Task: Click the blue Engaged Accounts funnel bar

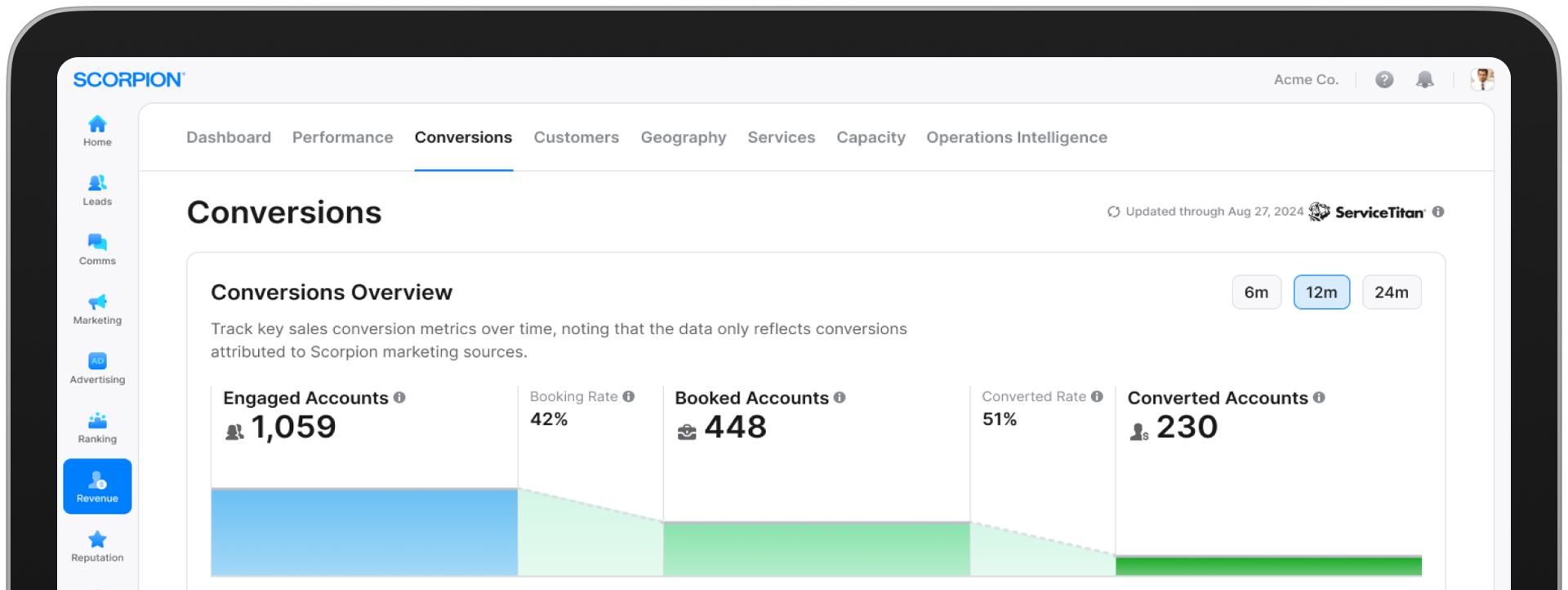Action: tap(364, 532)
